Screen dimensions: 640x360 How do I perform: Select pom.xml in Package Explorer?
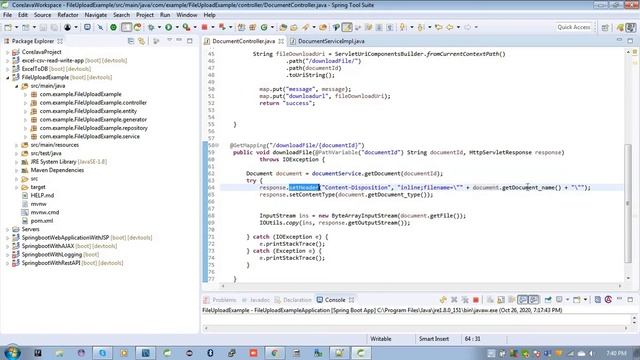pyautogui.click(x=42, y=221)
